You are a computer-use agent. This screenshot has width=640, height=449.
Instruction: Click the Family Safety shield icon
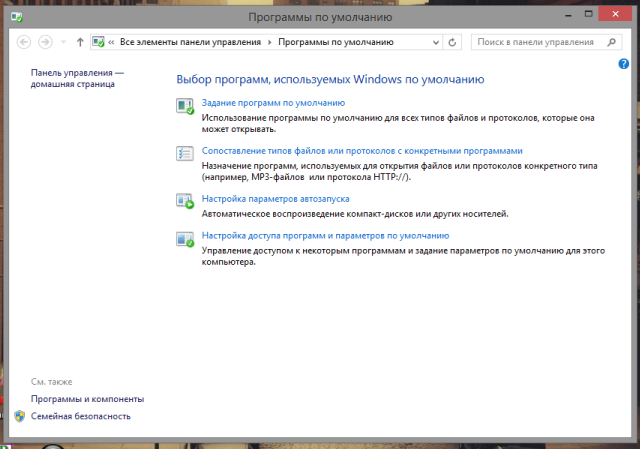pyautogui.click(x=20, y=416)
